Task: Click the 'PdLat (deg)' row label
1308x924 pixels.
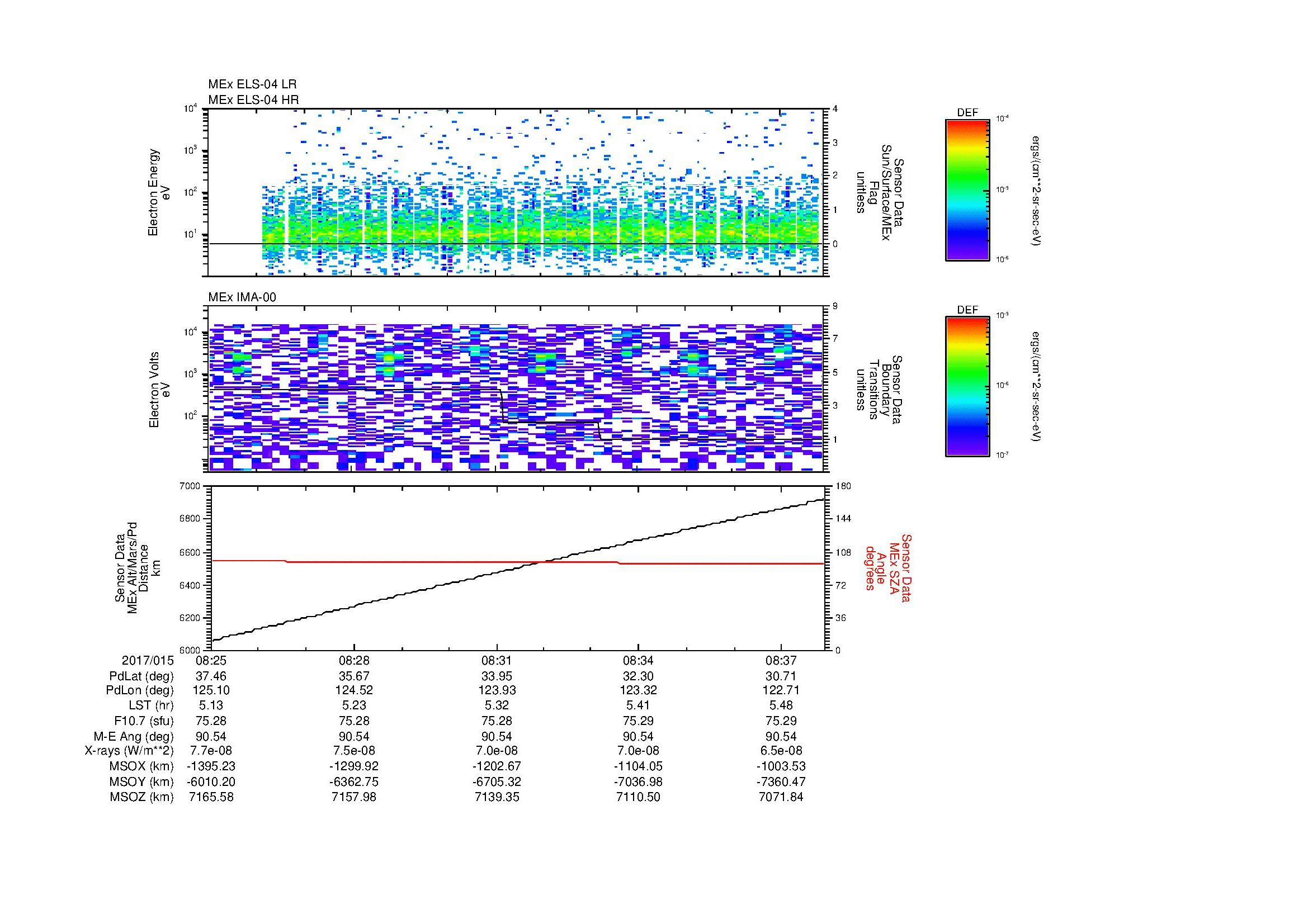Action: click(141, 676)
